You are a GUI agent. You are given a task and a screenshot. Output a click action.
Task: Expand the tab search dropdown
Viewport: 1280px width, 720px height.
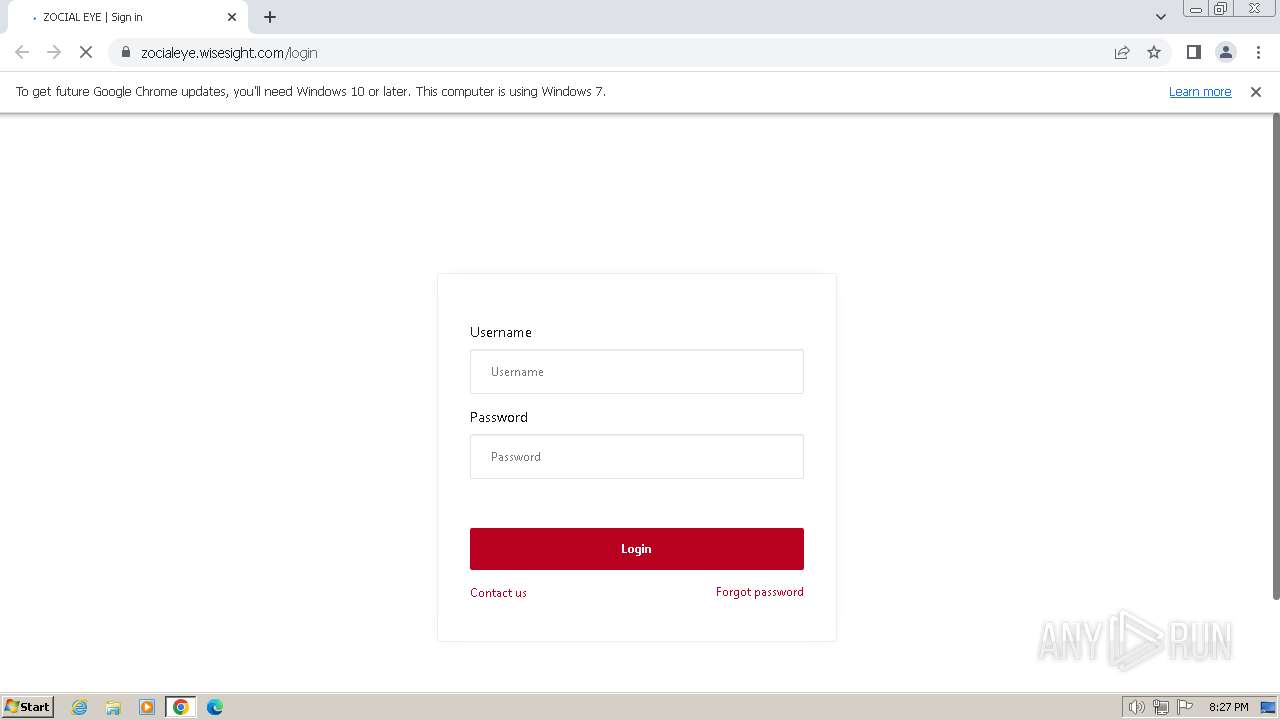[1161, 17]
